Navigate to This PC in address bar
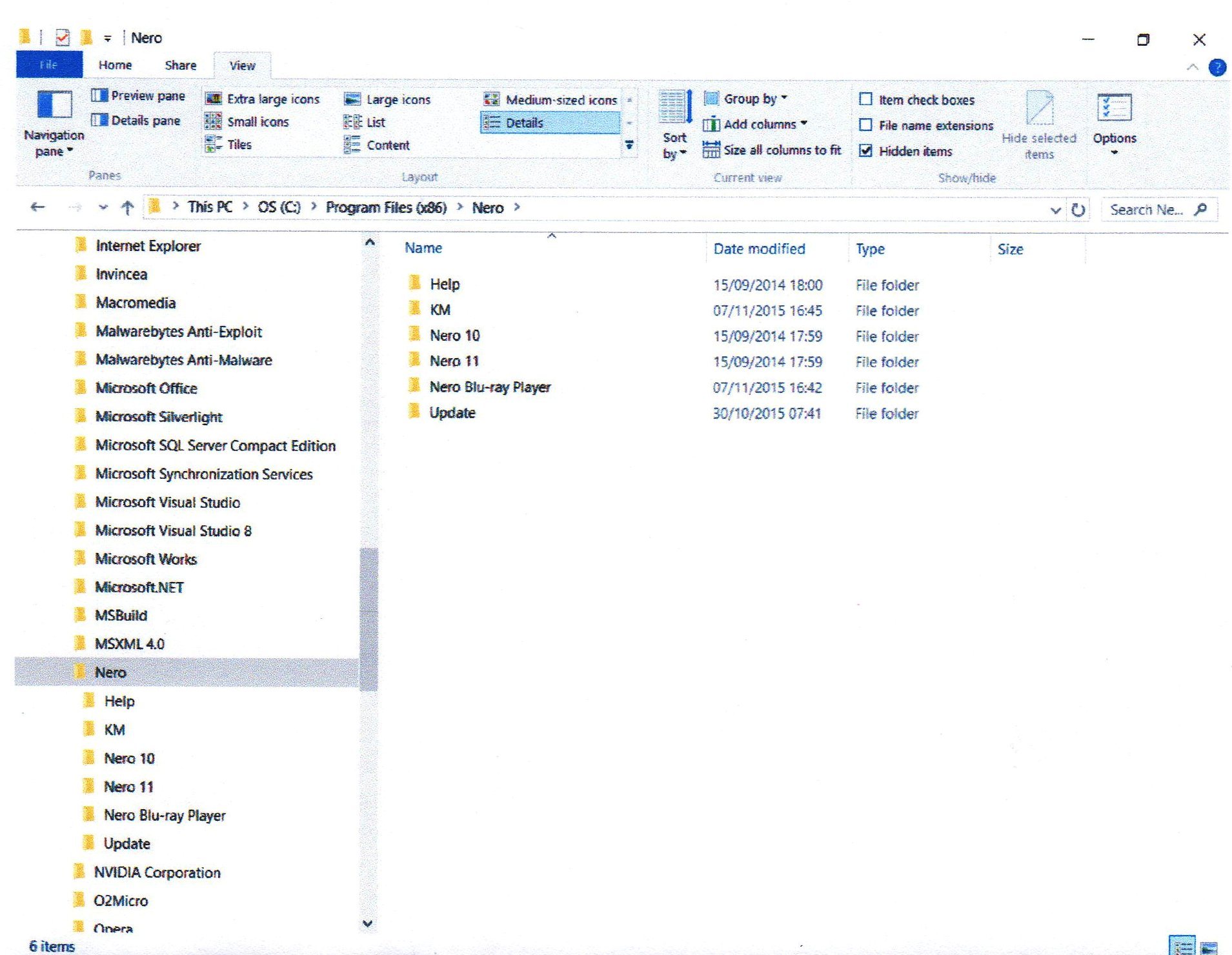Viewport: 1232px width, 955px height. [x=210, y=207]
